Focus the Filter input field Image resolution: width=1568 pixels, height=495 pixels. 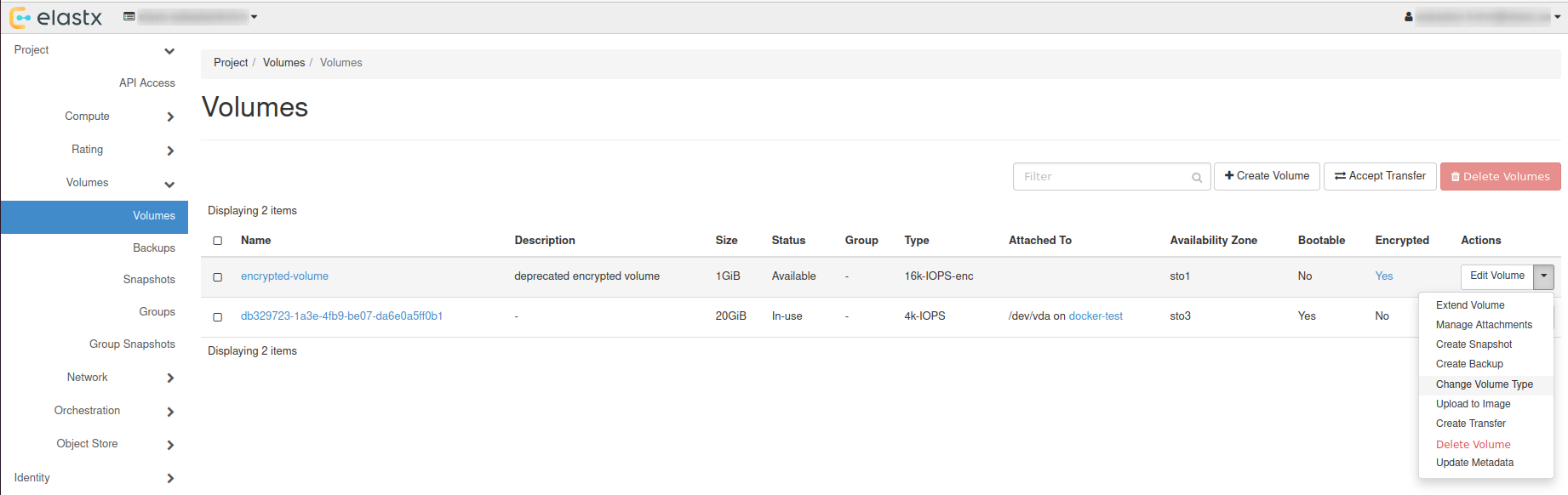coord(1112,177)
